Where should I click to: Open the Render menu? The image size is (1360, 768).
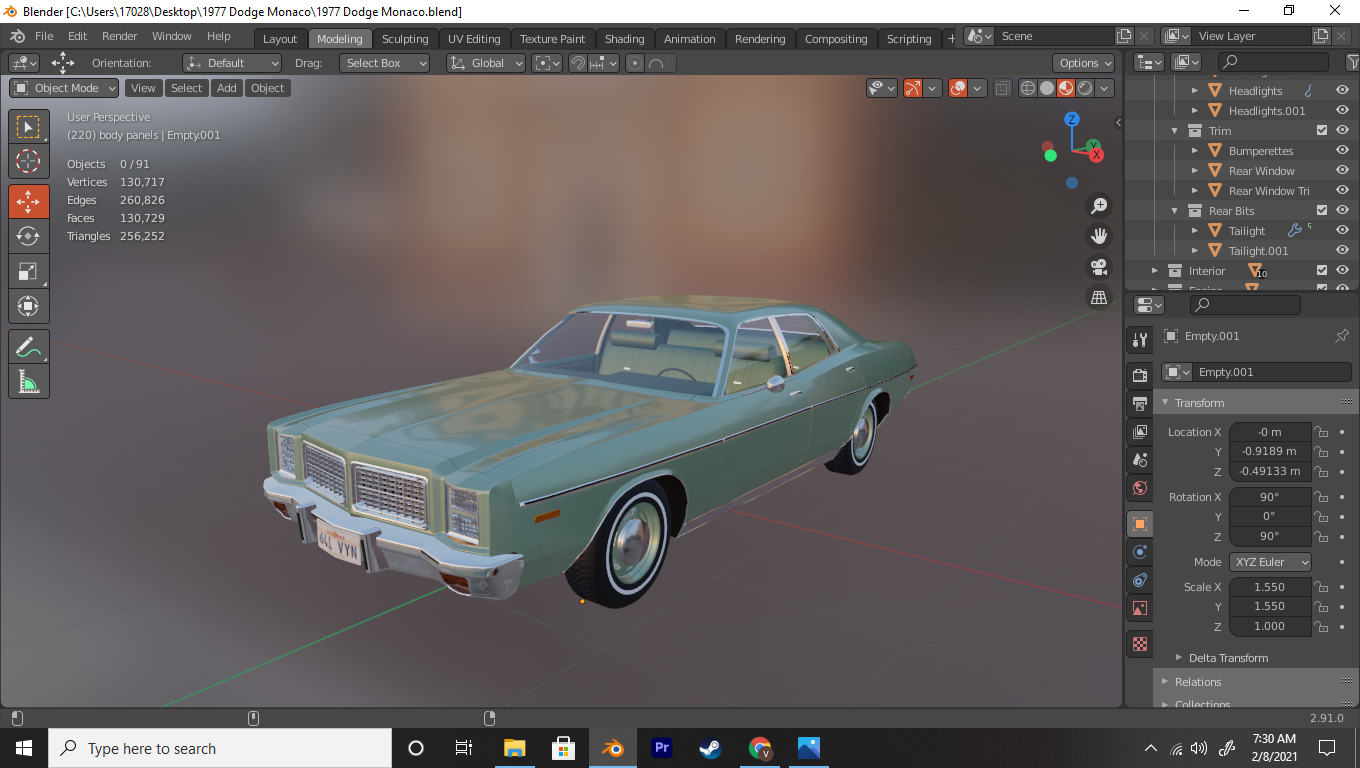point(120,36)
